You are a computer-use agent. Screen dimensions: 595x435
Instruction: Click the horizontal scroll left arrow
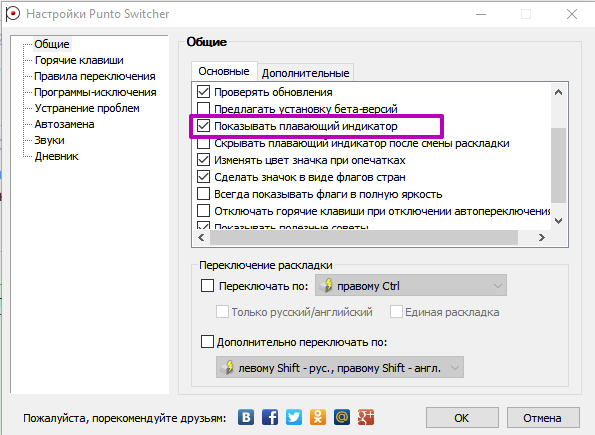201,238
